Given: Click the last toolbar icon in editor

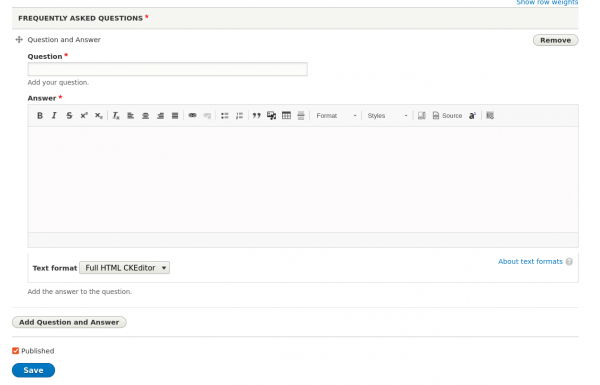Looking at the screenshot, I should [490, 116].
